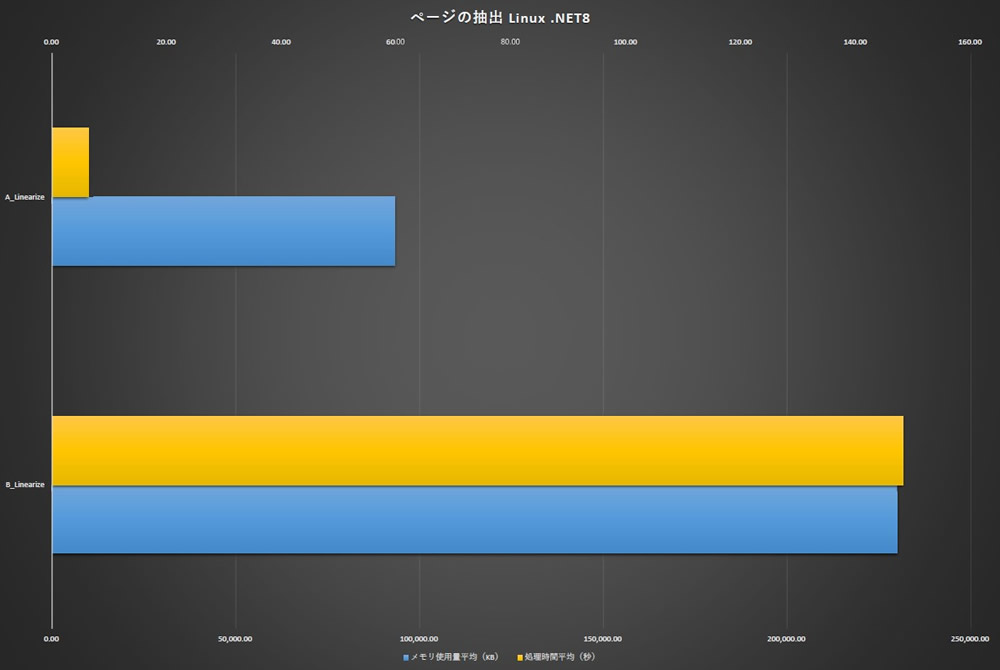Click the 140.00 top axis label

pyautogui.click(x=855, y=42)
